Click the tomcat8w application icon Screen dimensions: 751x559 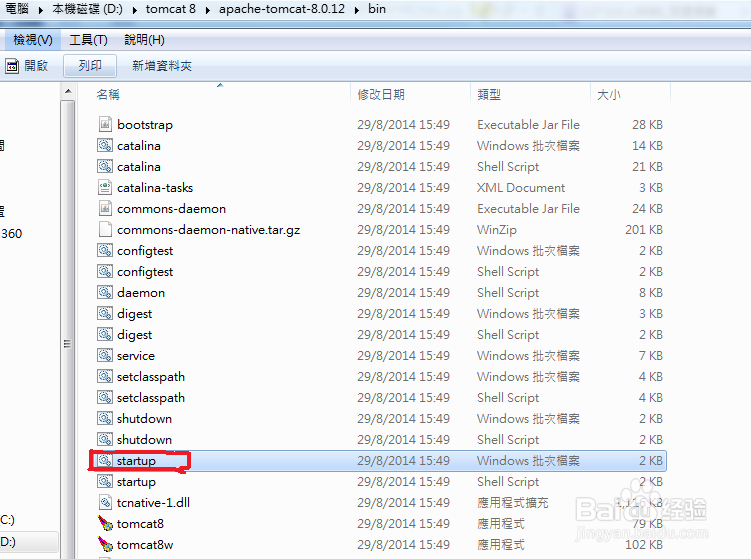[x=105, y=545]
